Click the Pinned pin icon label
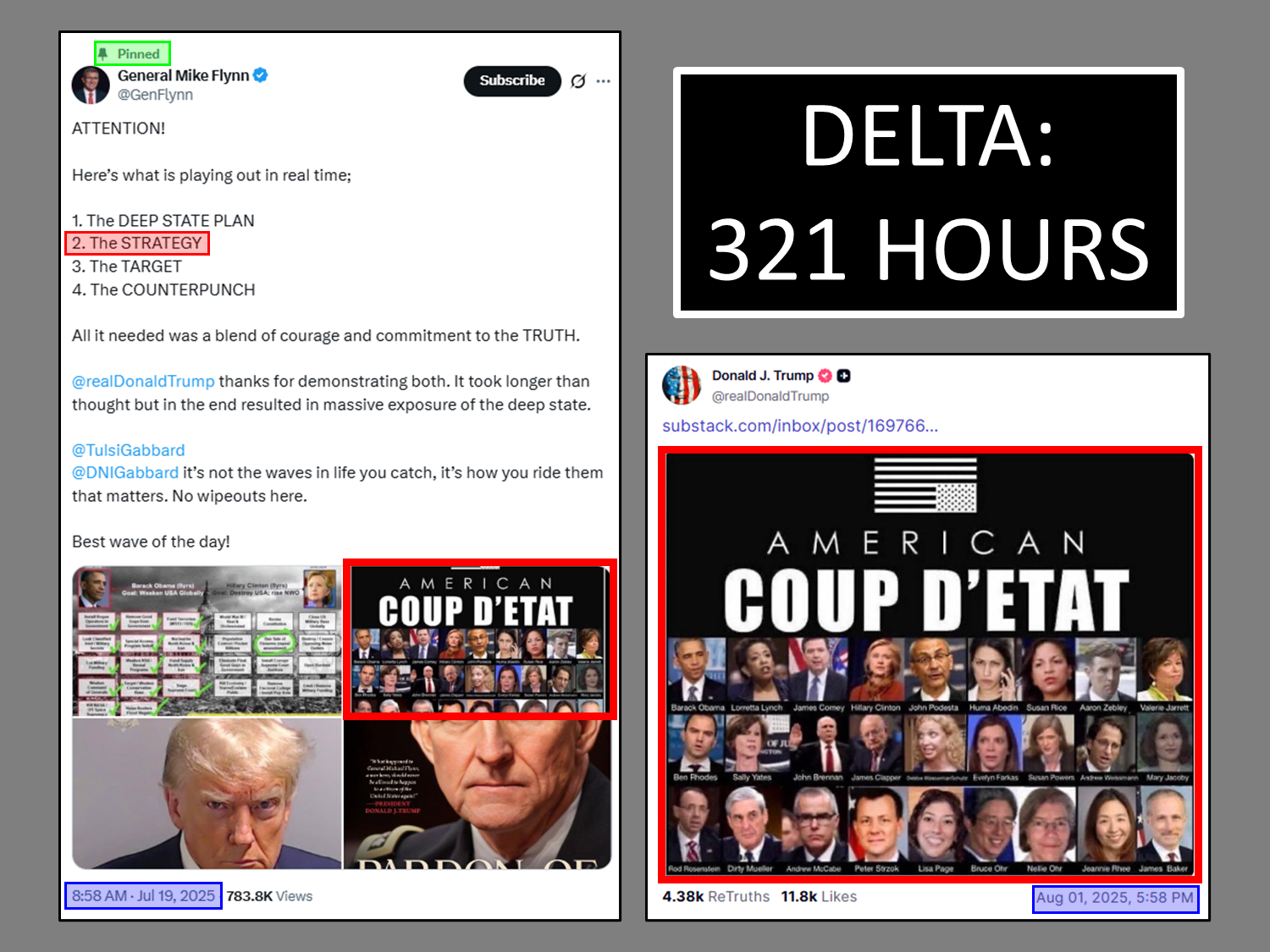Screen dimensions: 1270x952 (132, 54)
